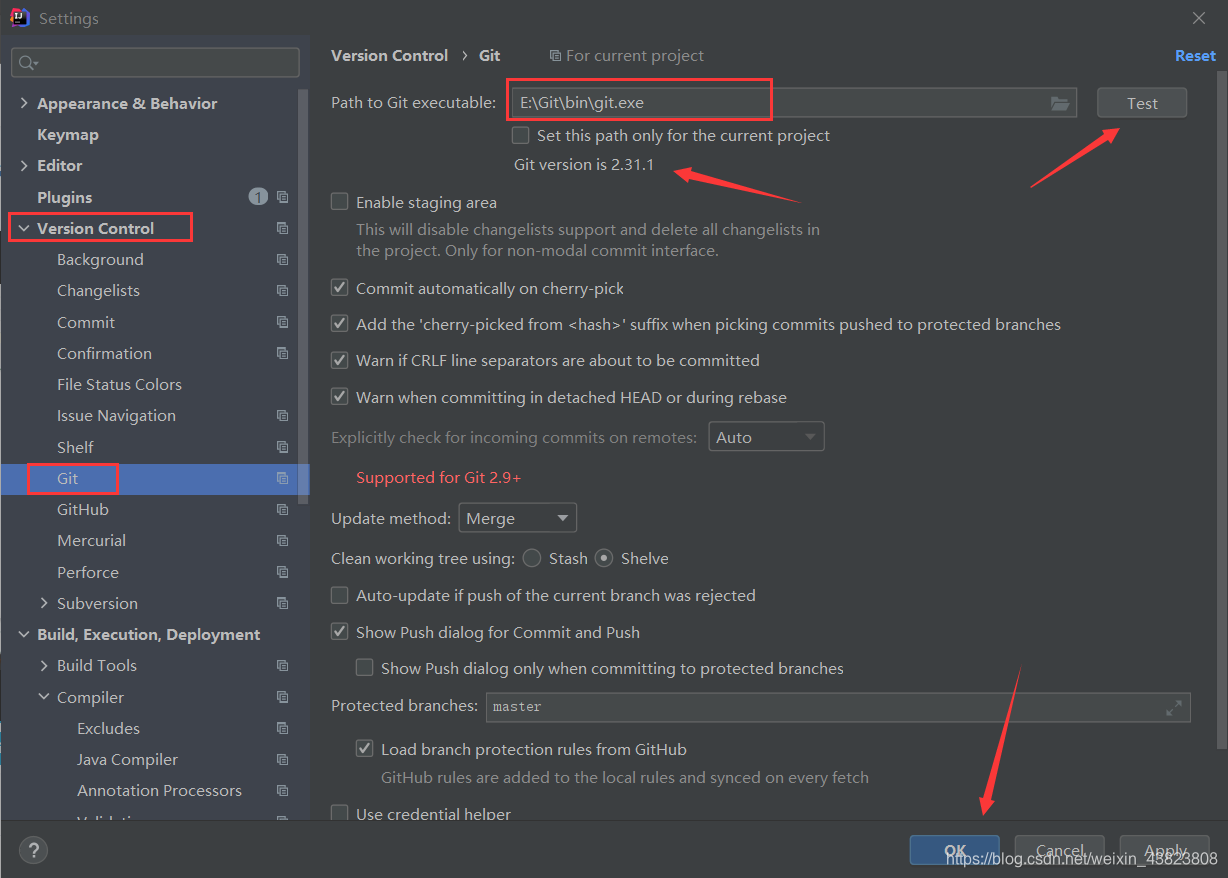
Task: Select Mercurial settings page
Action: pyautogui.click(x=91, y=541)
